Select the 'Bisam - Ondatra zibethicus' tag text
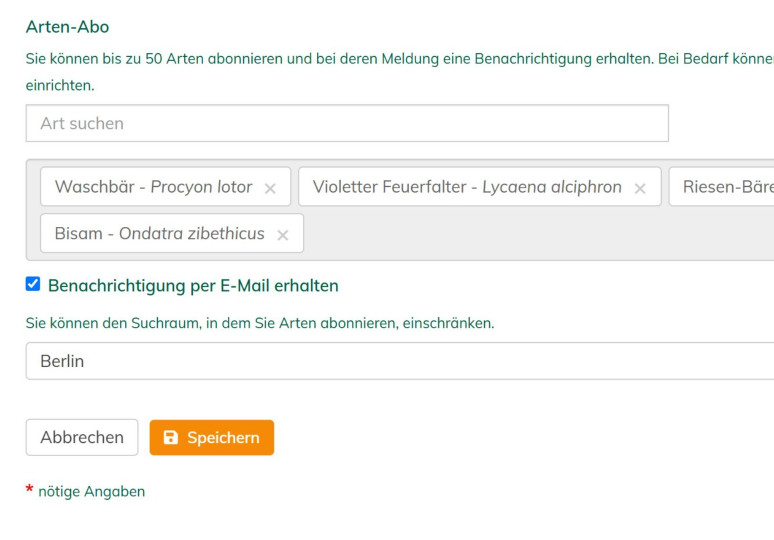This screenshot has width=774, height=540. click(x=159, y=234)
